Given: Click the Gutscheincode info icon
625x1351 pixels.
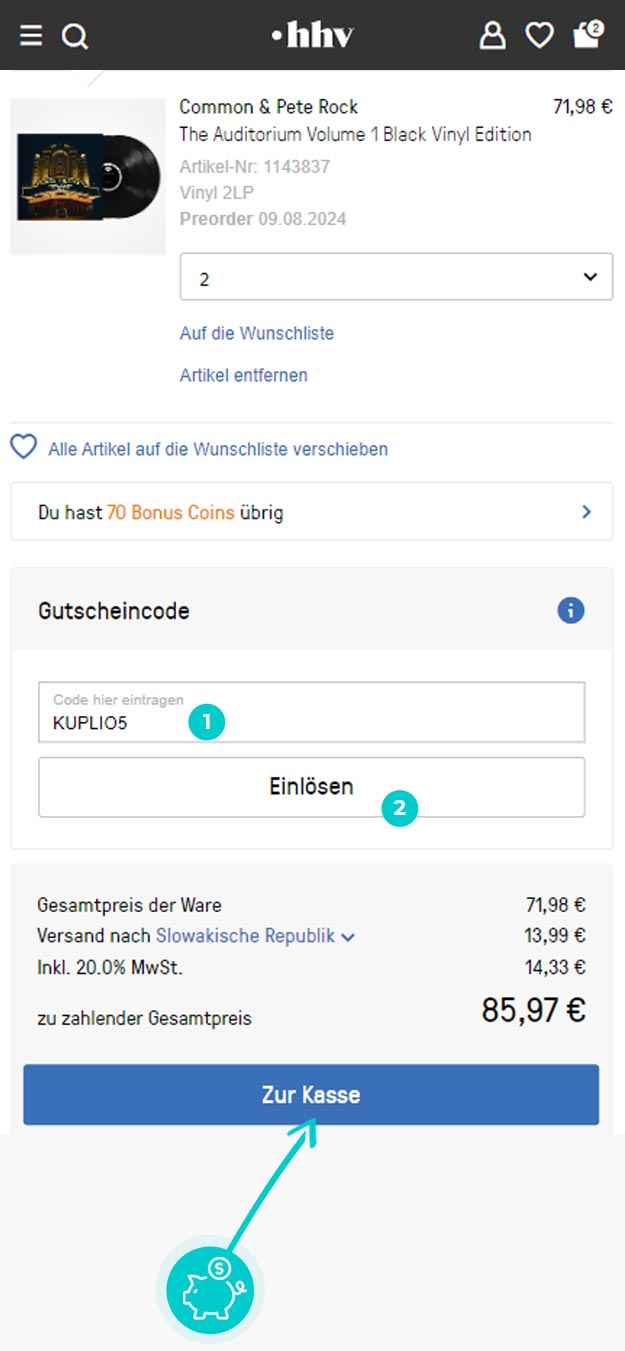Looking at the screenshot, I should (571, 610).
